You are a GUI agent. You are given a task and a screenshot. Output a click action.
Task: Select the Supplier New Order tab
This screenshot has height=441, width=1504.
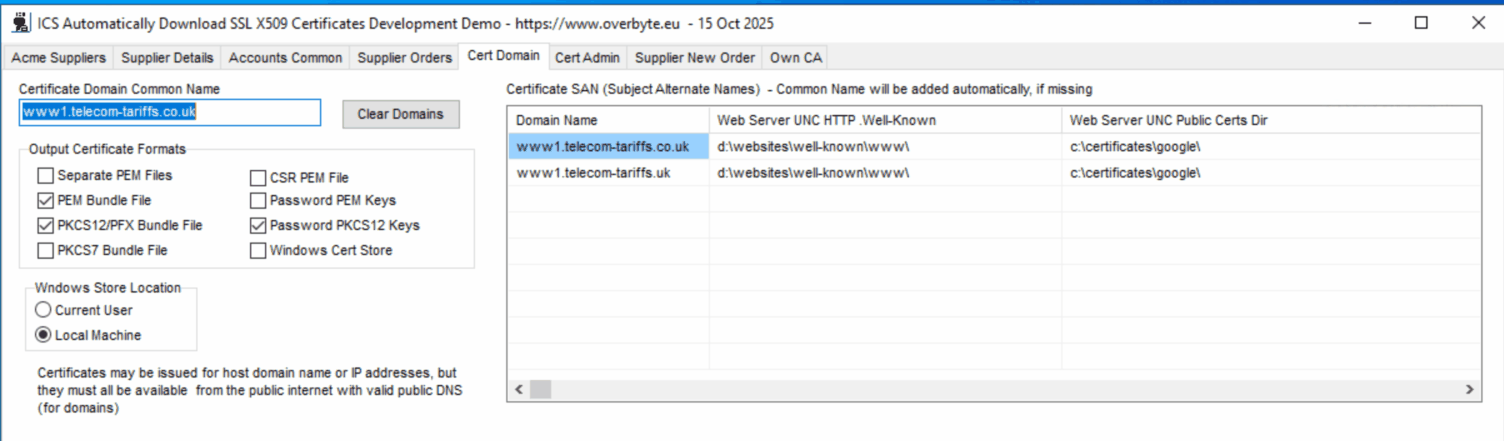coord(695,57)
